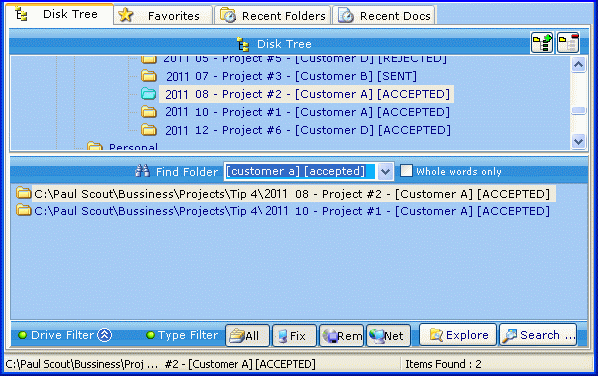Click the Rem removable drives button
The width and height of the screenshot is (598, 376).
[x=341, y=336]
